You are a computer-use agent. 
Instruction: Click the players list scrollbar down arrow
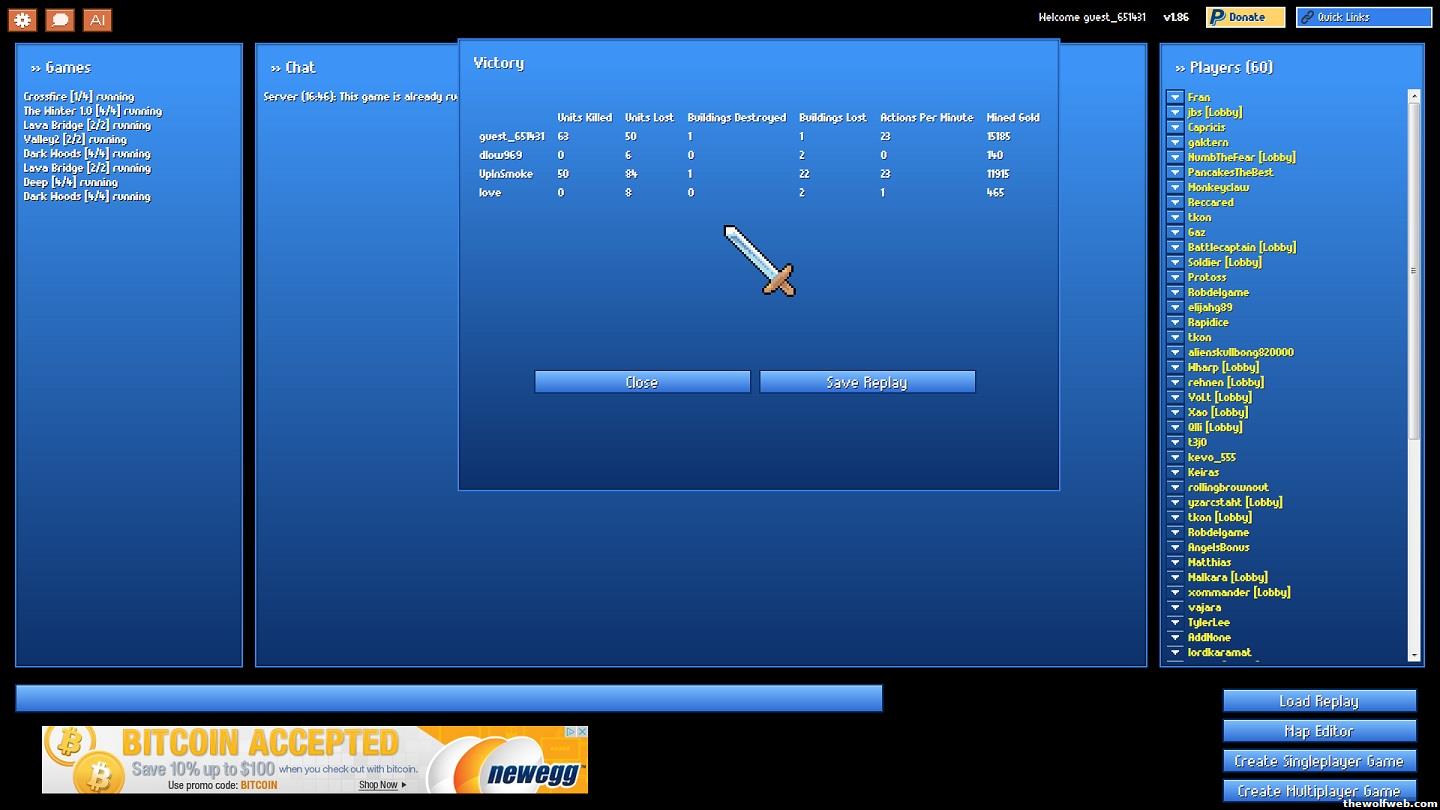click(1414, 655)
